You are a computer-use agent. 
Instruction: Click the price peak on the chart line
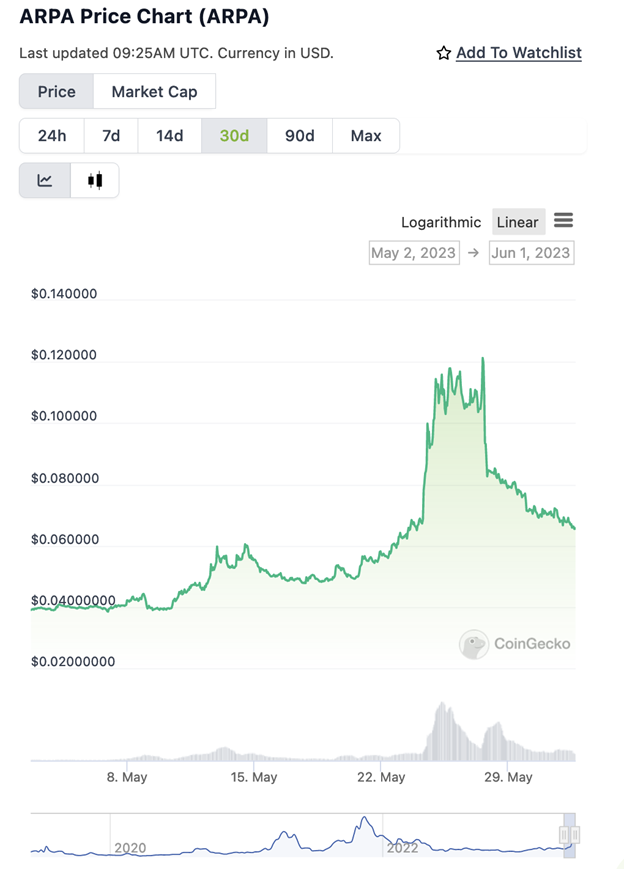[x=483, y=358]
